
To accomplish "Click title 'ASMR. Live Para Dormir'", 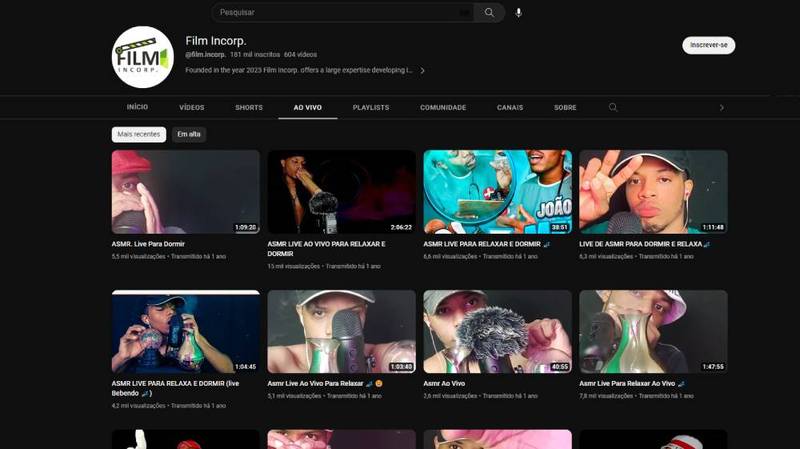I will (148, 244).
